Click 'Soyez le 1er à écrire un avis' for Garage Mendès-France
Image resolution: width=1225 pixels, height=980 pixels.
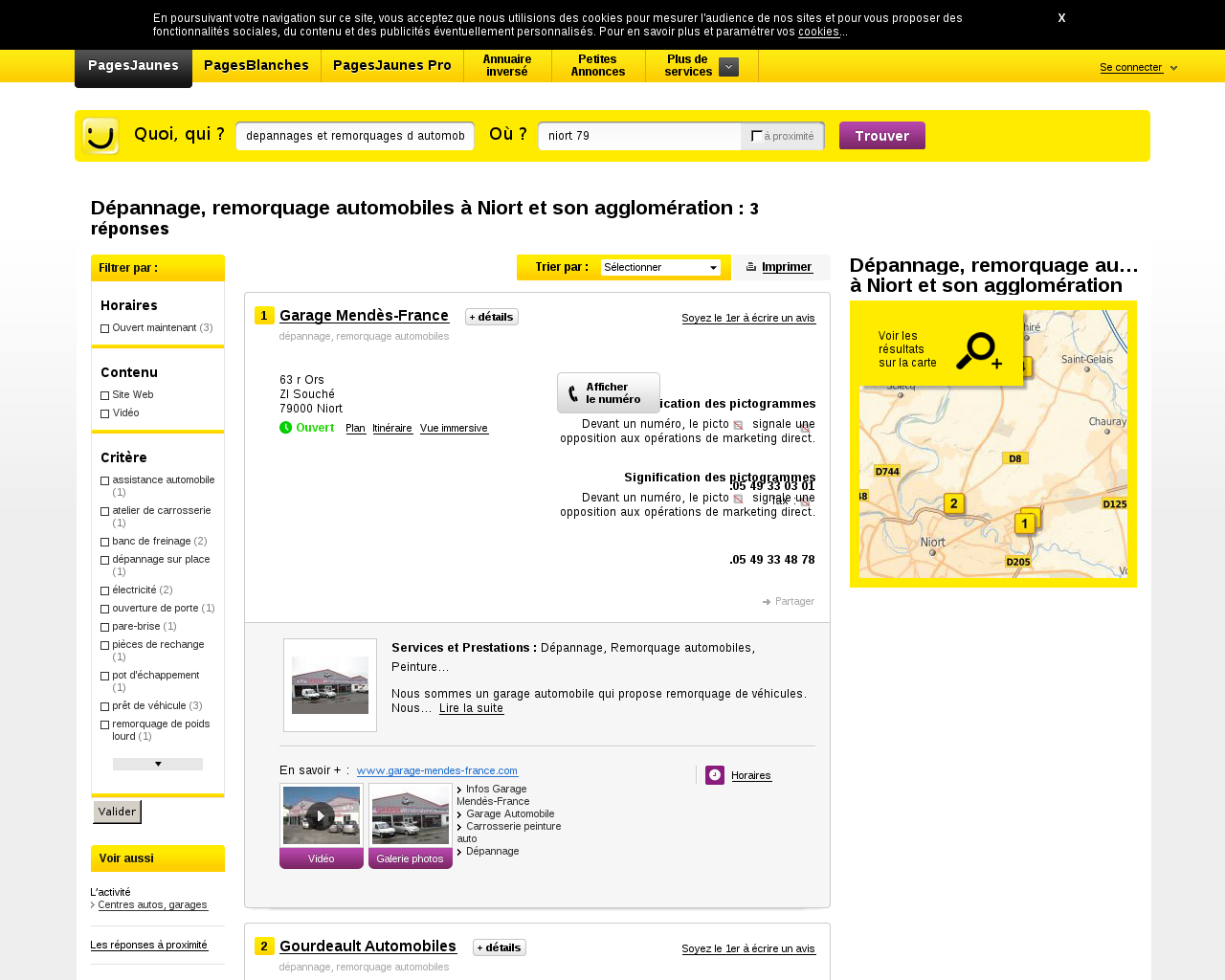[748, 318]
